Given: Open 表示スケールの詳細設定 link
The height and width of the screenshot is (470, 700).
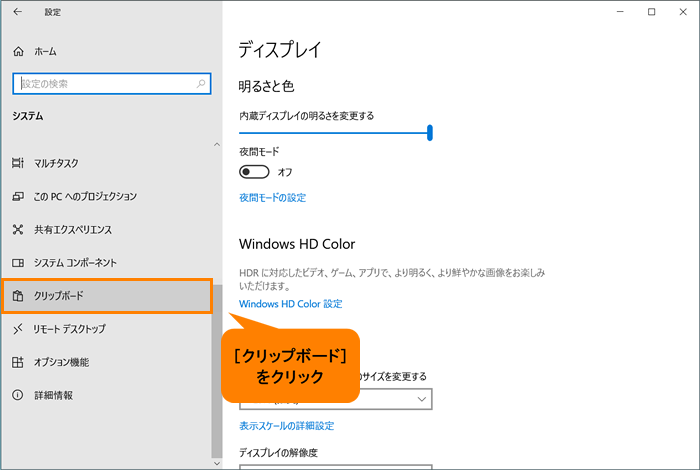Looking at the screenshot, I should [x=287, y=426].
